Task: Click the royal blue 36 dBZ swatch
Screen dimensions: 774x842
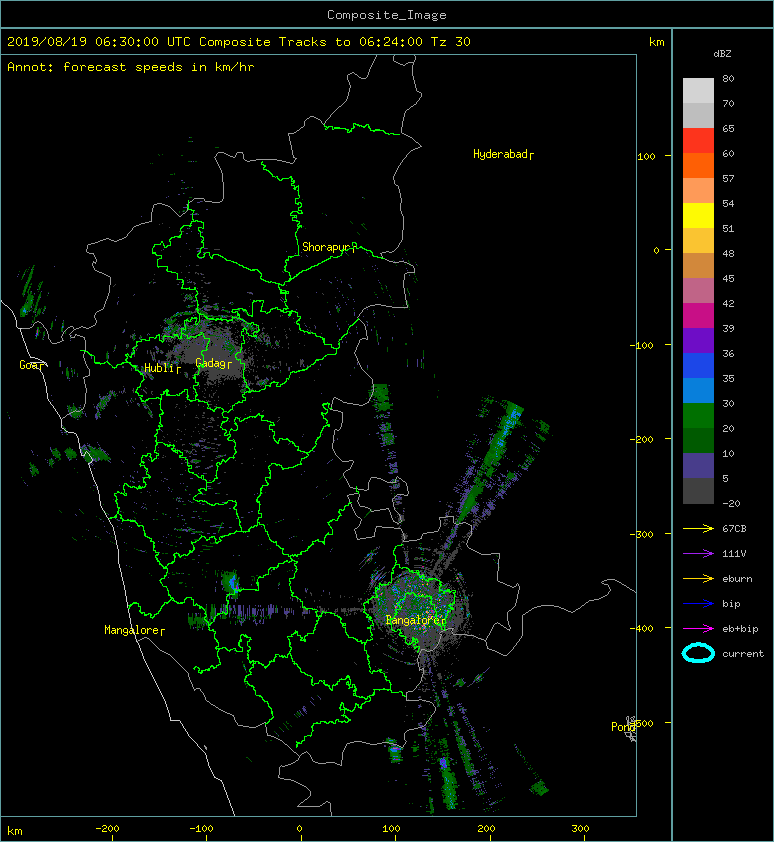Action: tap(698, 365)
